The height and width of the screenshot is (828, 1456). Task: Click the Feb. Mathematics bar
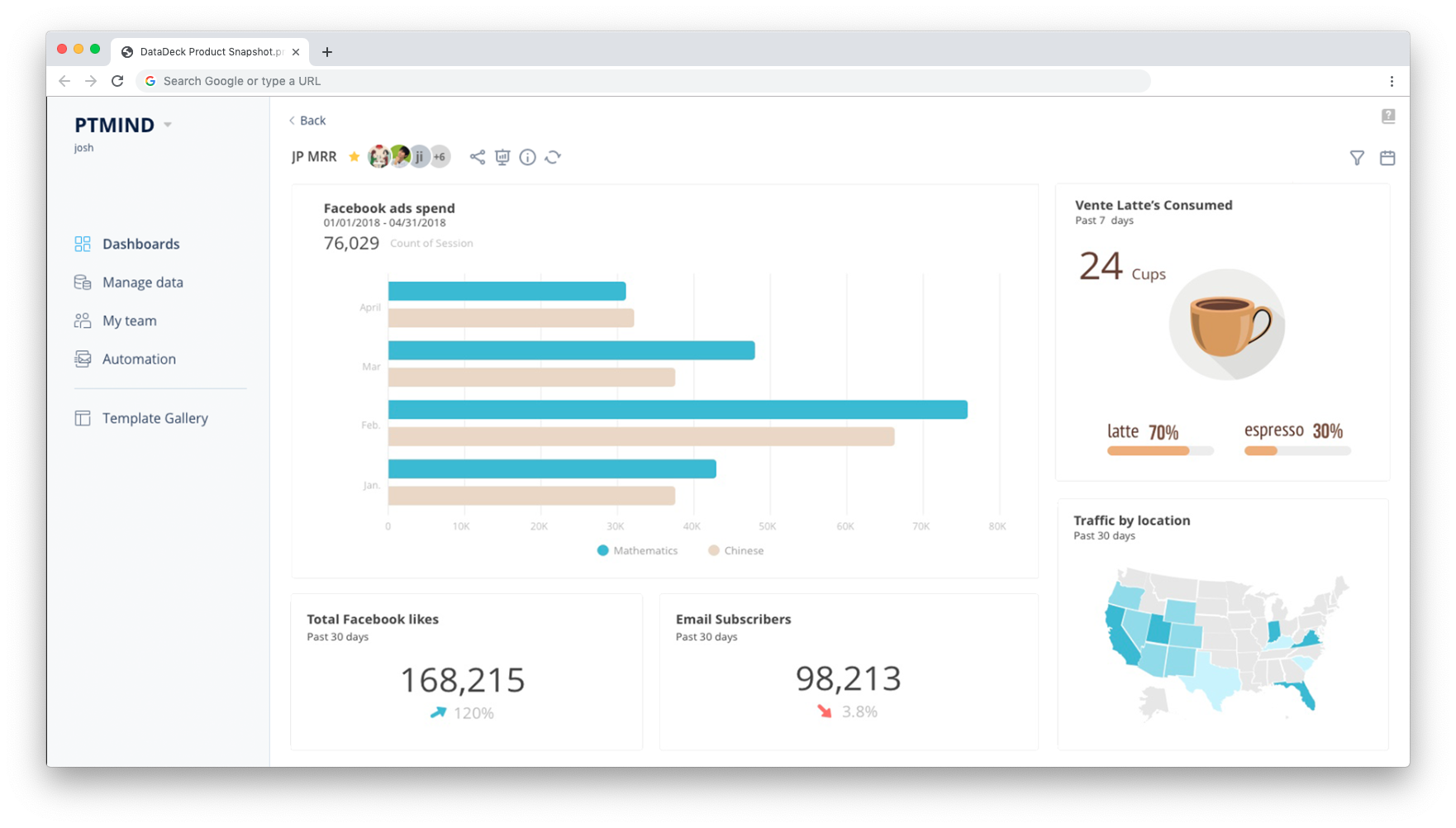pyautogui.click(x=678, y=410)
